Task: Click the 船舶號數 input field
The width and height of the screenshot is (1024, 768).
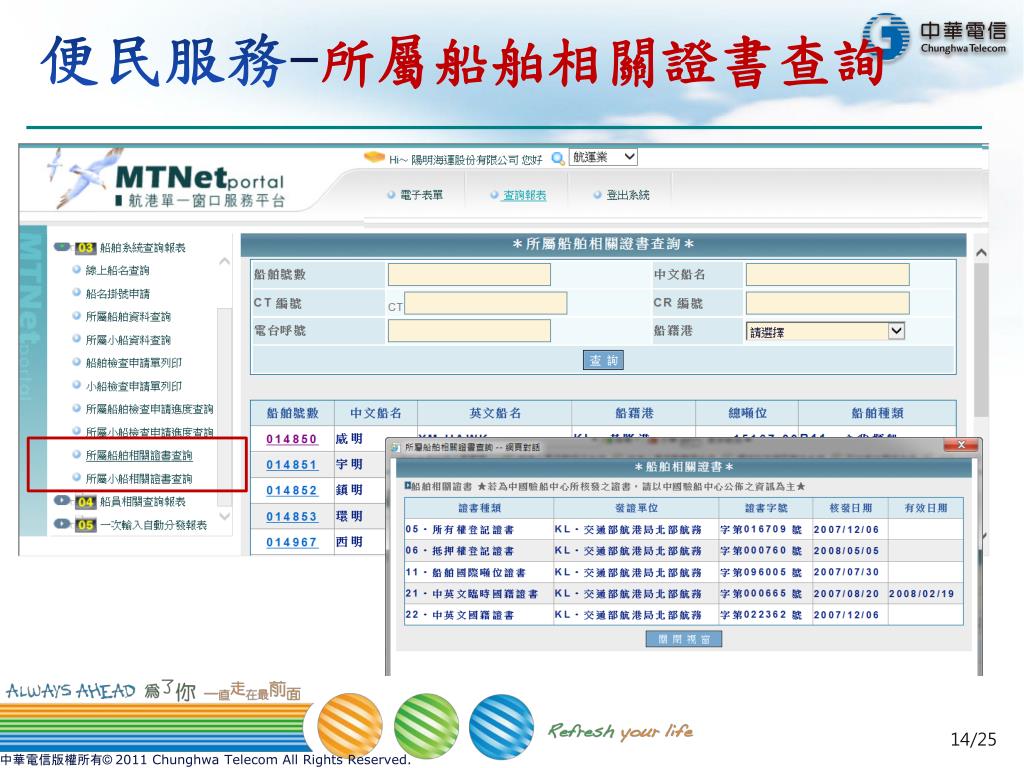Action: tap(469, 274)
